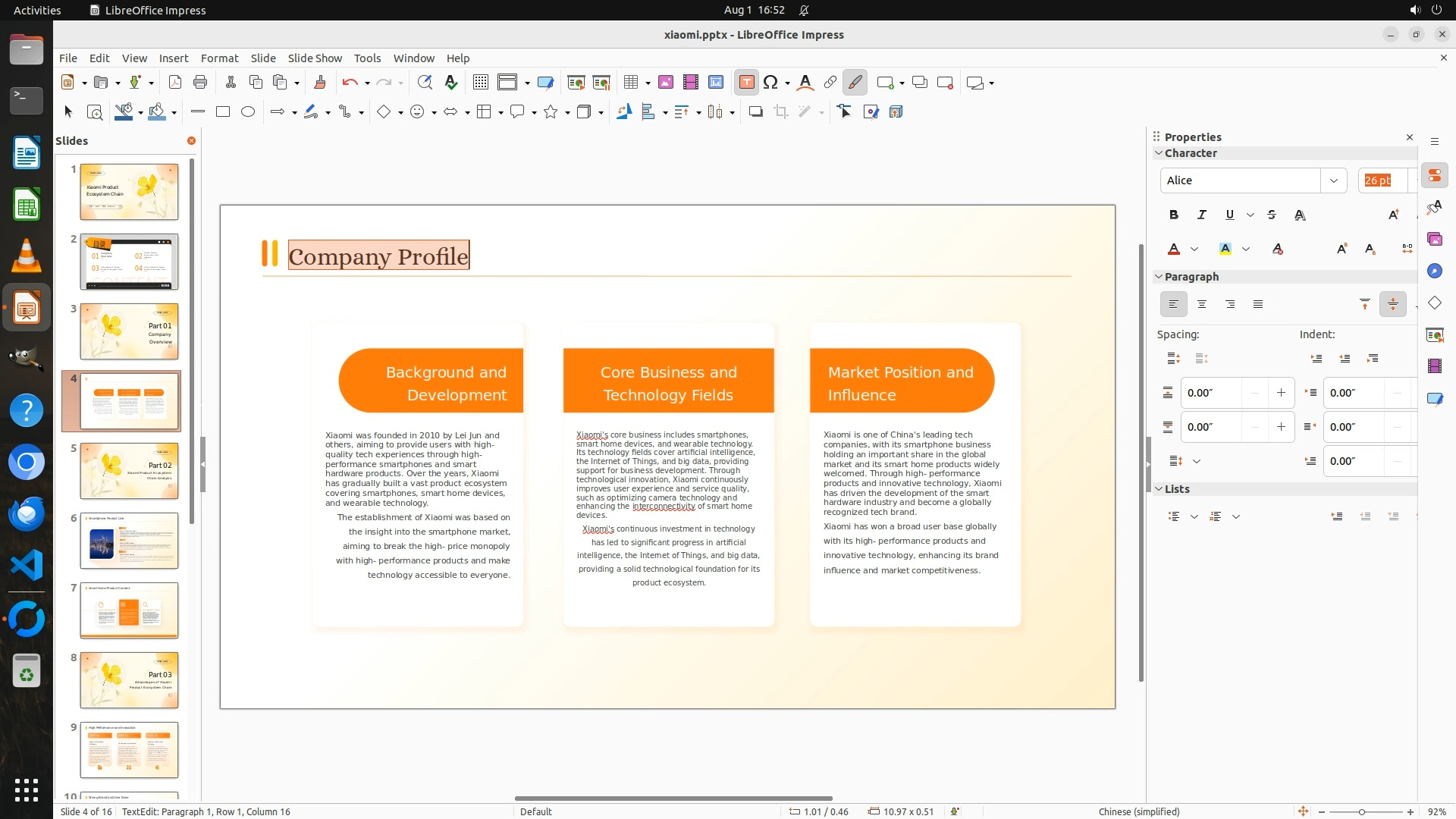Toggle Bold formatting in Character panel
The width and height of the screenshot is (1456, 819).
[x=1173, y=215]
